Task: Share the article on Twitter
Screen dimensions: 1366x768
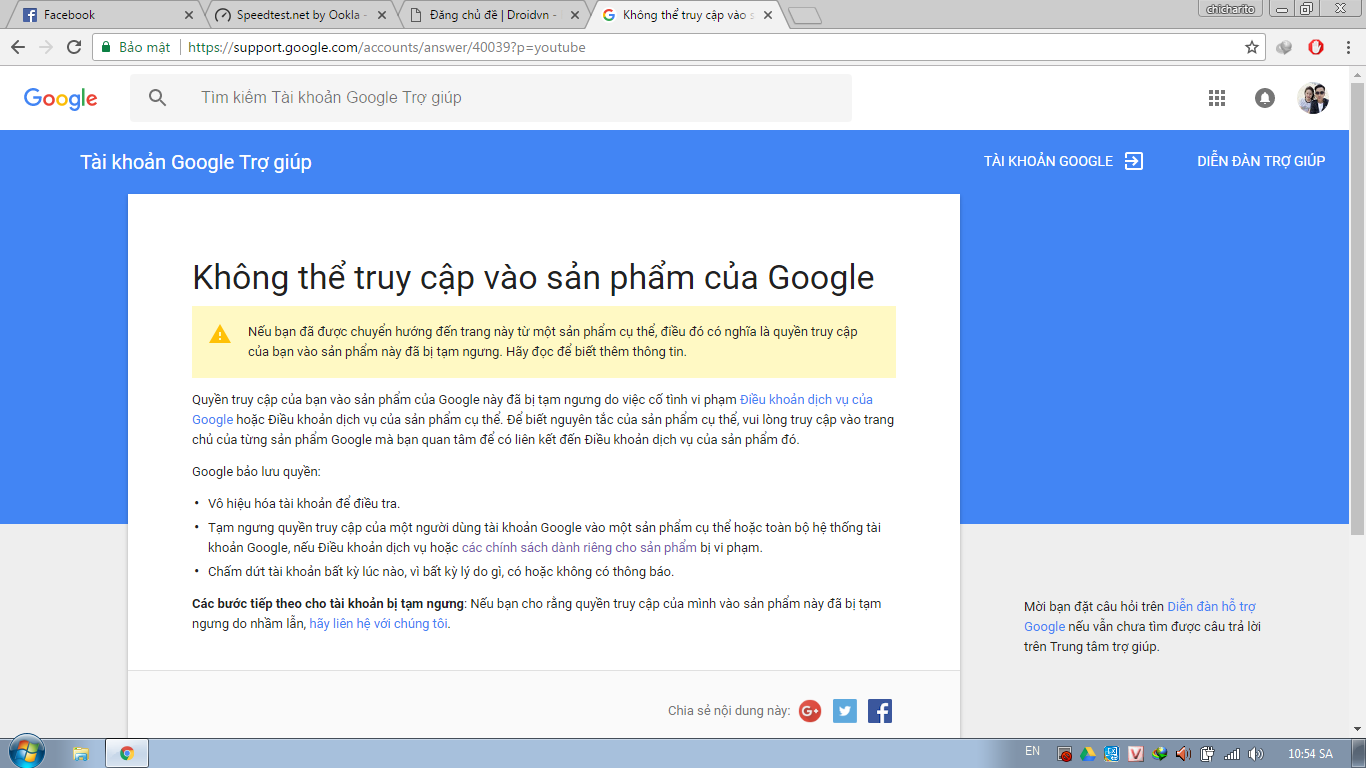Action: point(845,711)
